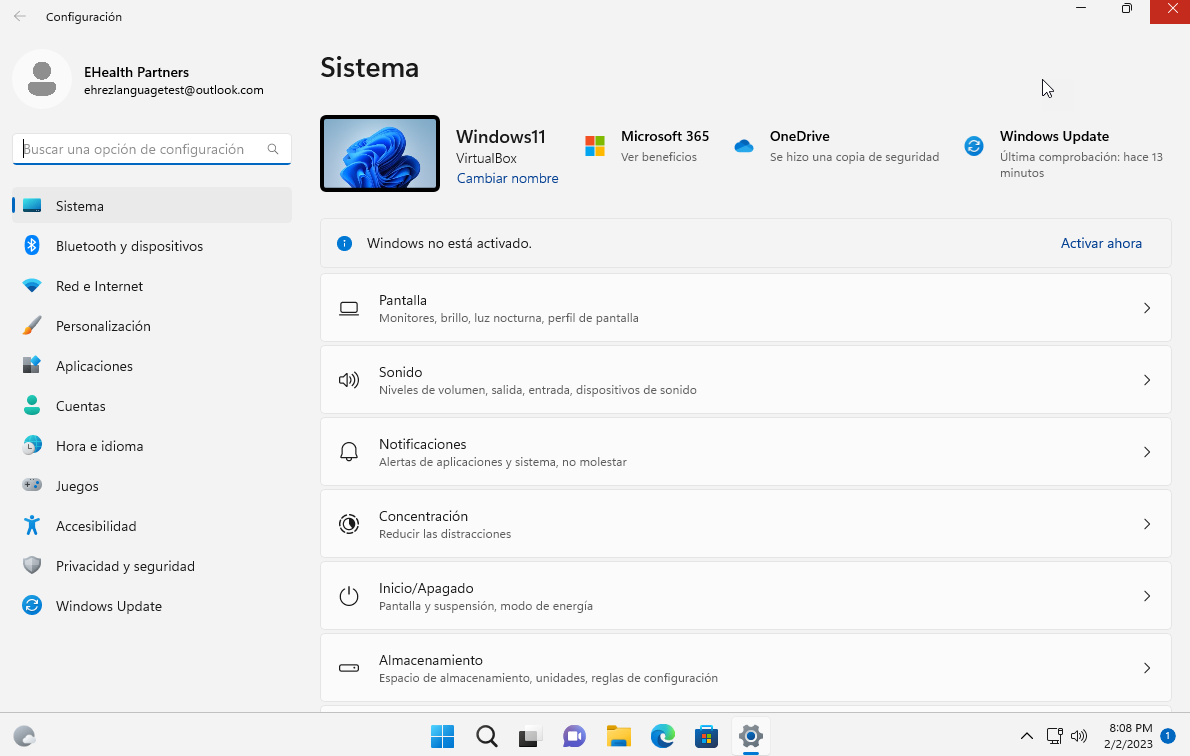Click the Cuentas person icon
The height and width of the screenshot is (756, 1190).
[32, 405]
